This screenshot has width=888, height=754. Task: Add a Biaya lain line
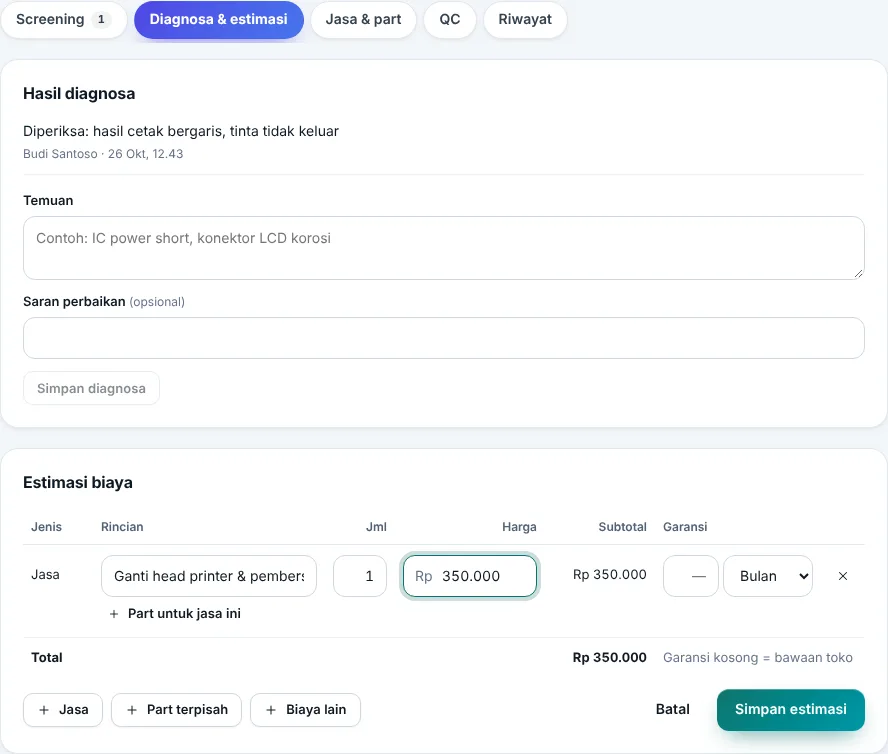pyautogui.click(x=305, y=710)
